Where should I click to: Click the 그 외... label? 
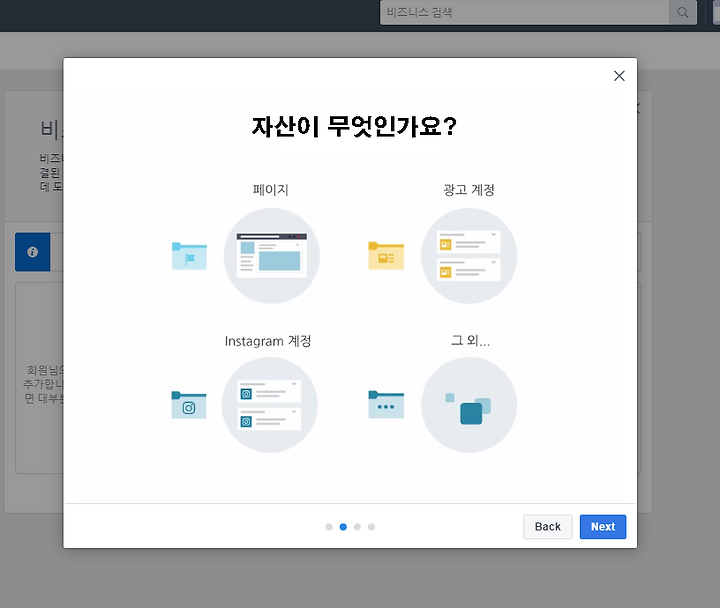coord(470,340)
